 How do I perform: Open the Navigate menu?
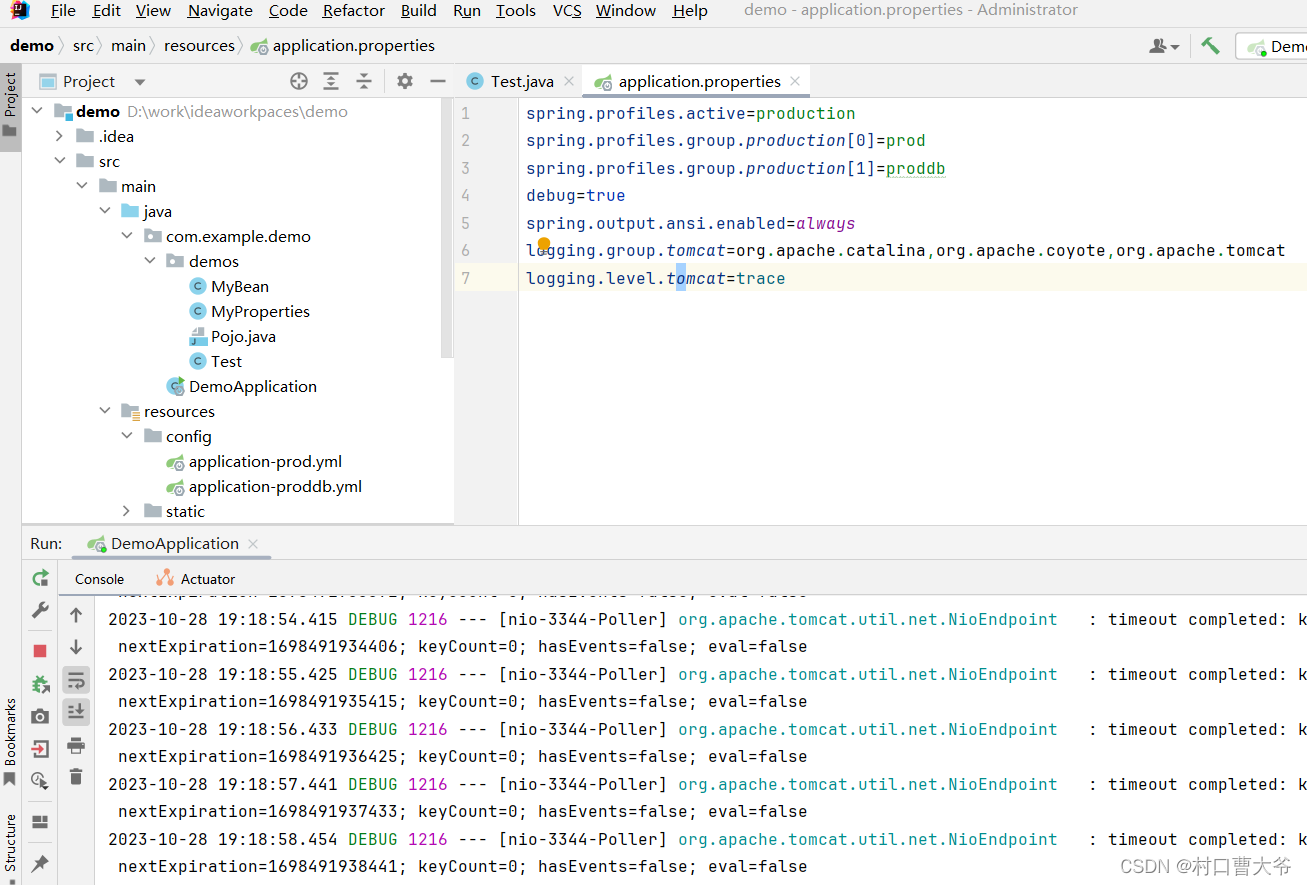click(220, 11)
